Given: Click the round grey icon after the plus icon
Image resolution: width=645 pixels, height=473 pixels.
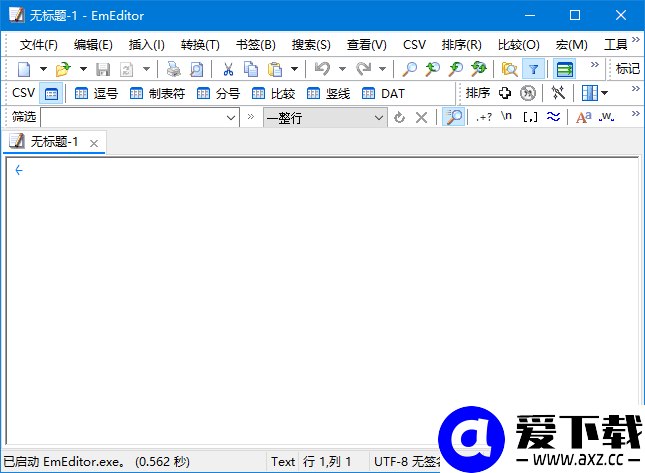Looking at the screenshot, I should (528, 93).
